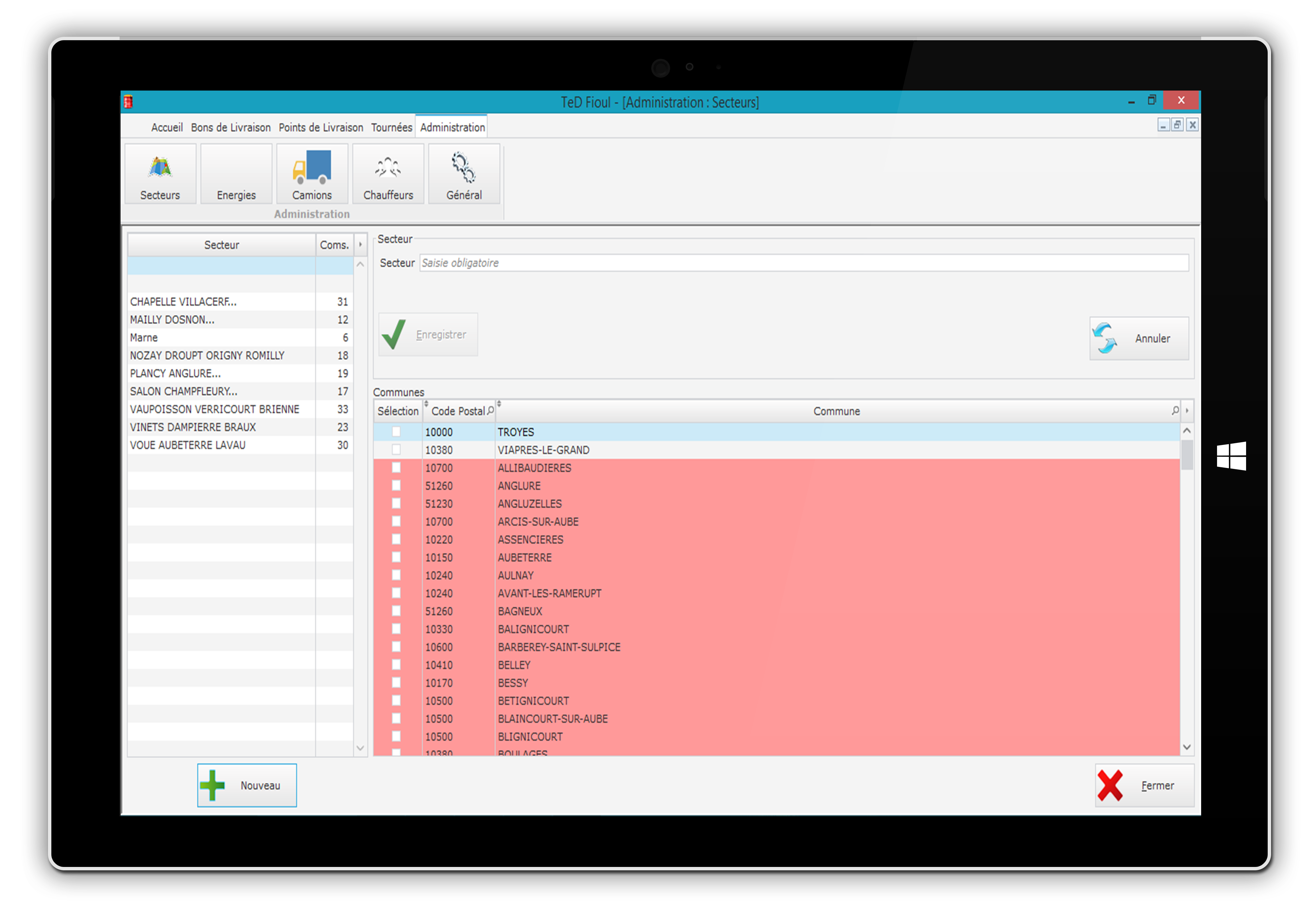Click the Windows logo on tablet bezel
The width and height of the screenshot is (1316, 921).
pos(1231,456)
